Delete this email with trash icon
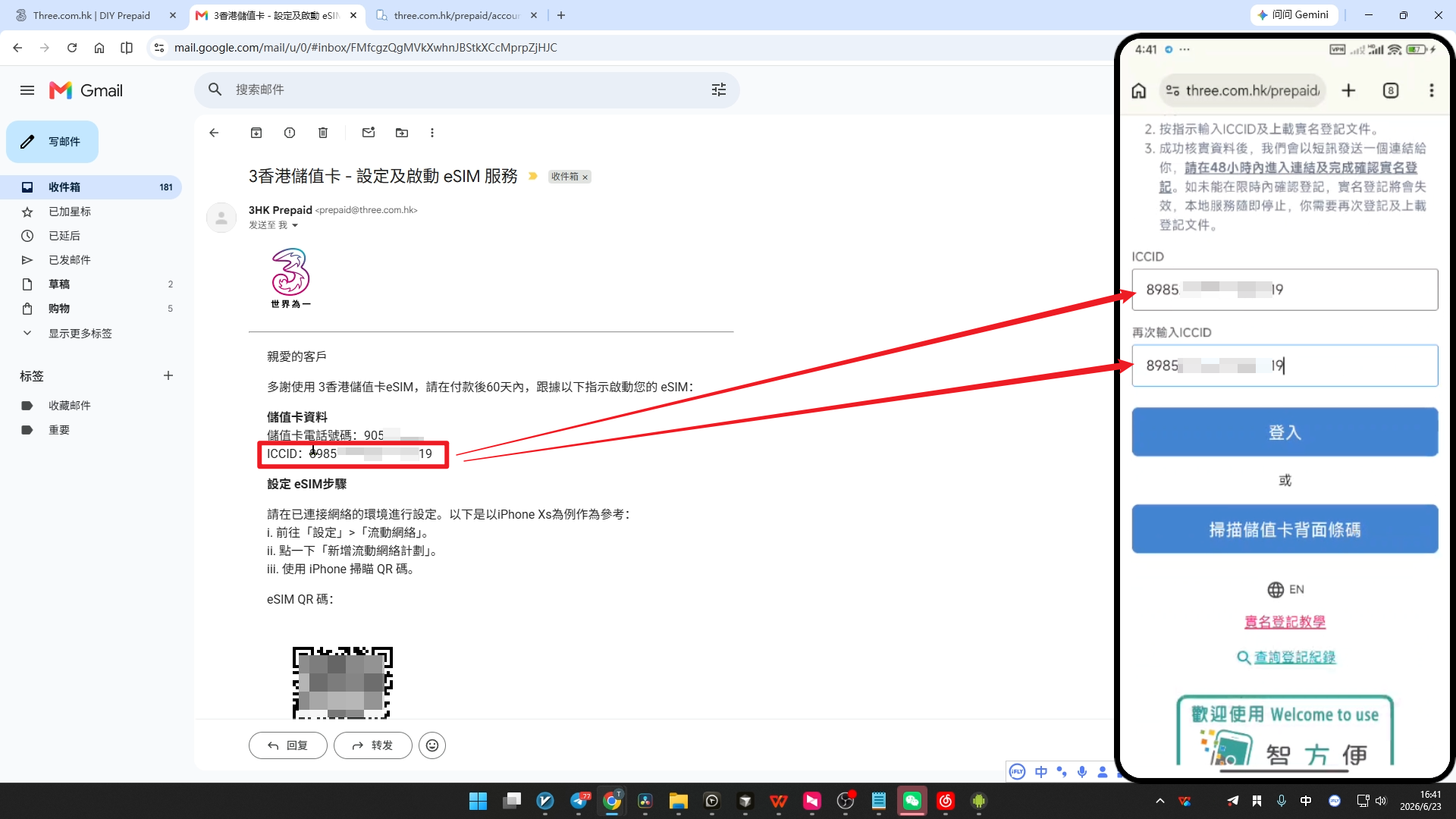 (x=323, y=133)
